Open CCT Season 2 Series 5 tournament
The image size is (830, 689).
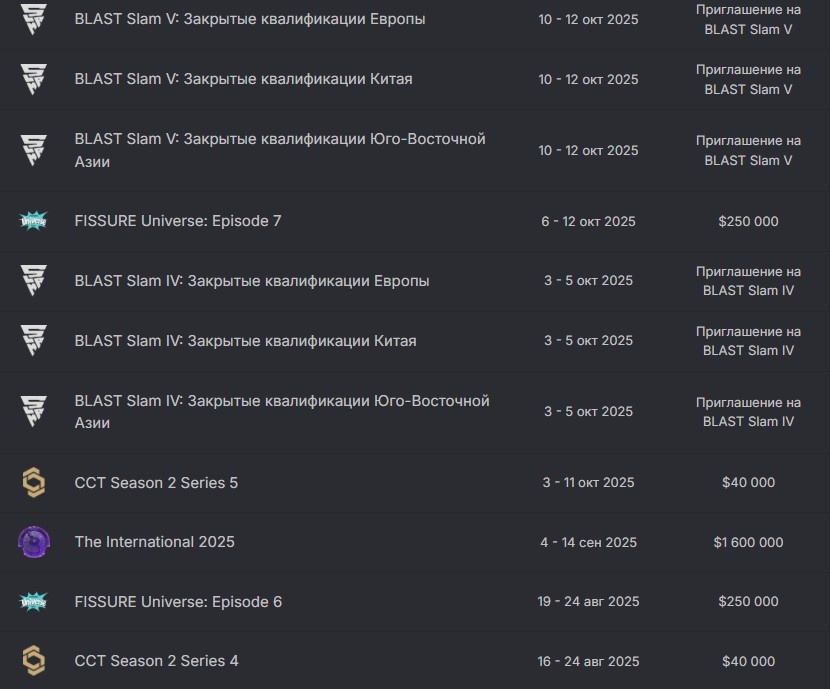click(156, 483)
